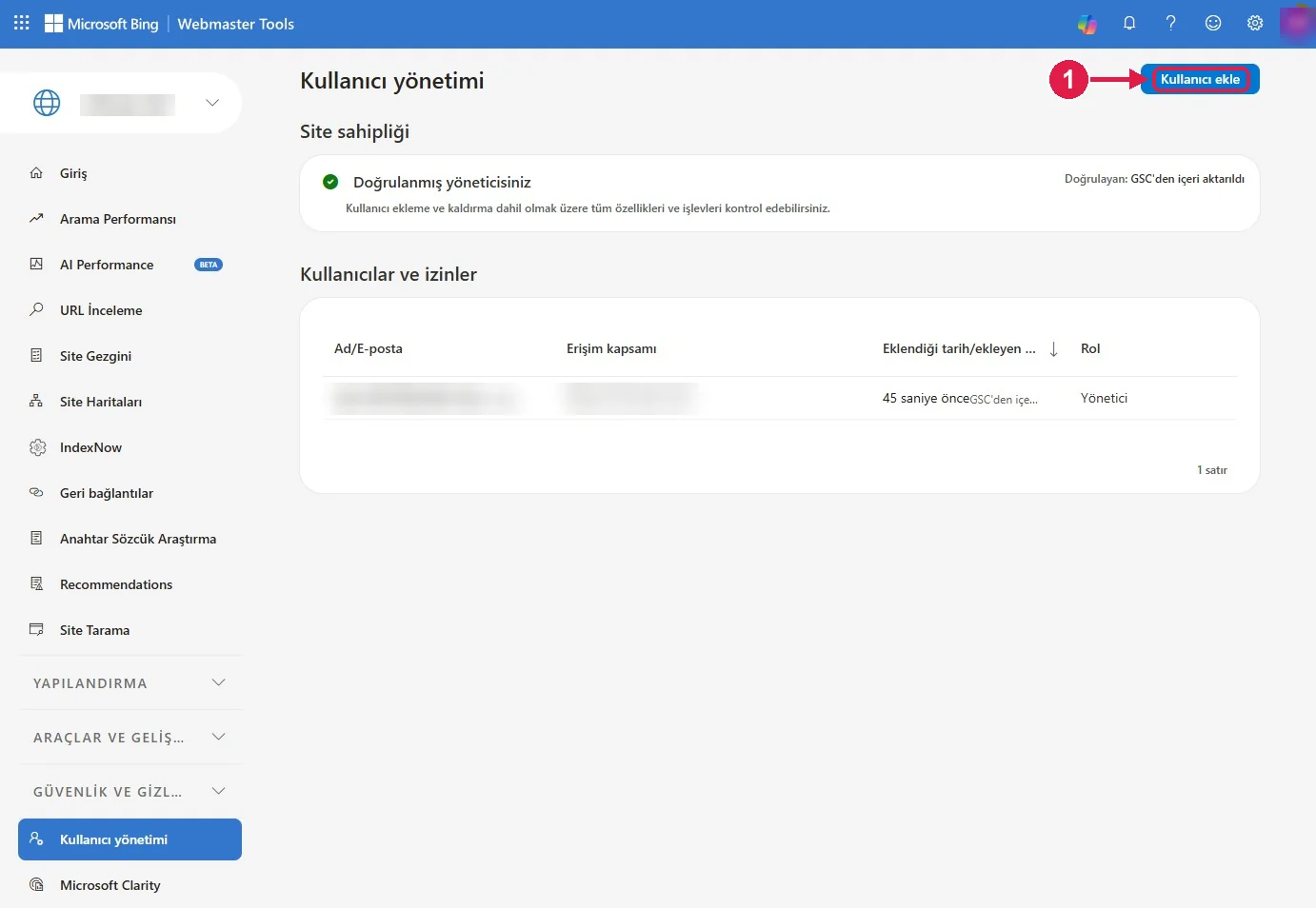The height and width of the screenshot is (908, 1316).
Task: Click the '1 satır' row count
Action: [1211, 470]
